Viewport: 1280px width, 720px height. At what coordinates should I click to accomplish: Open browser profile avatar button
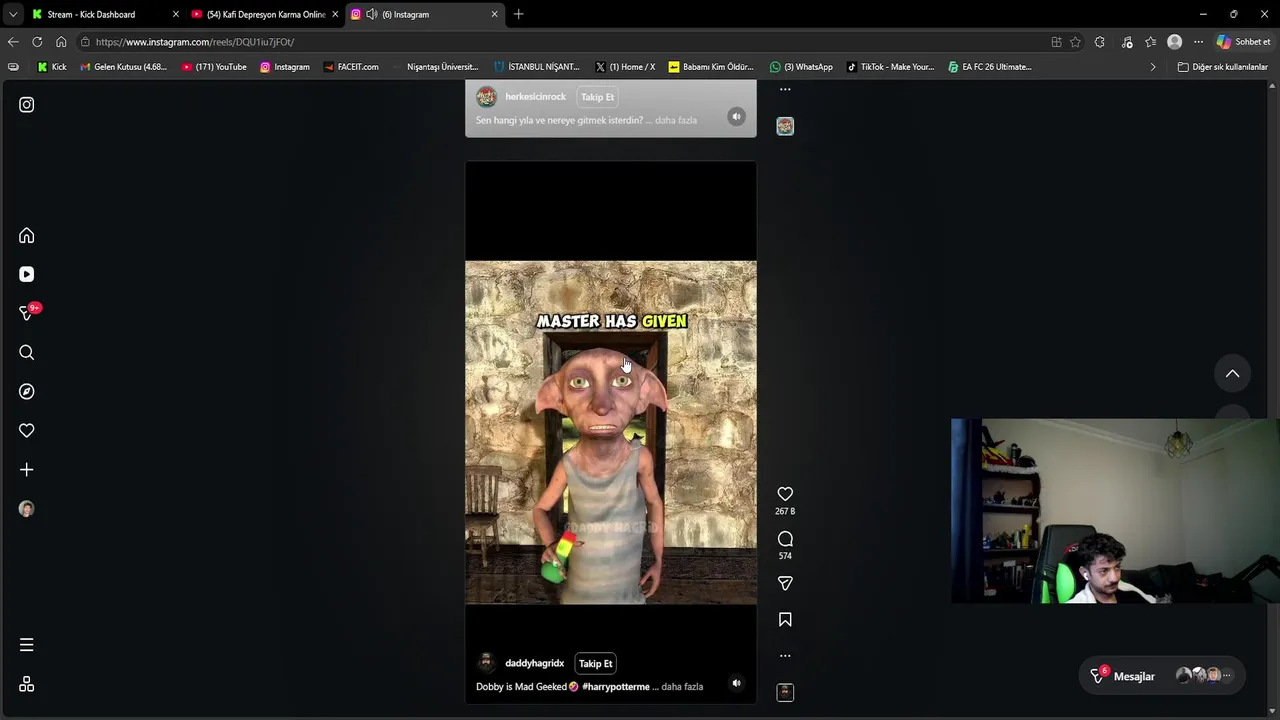(x=1174, y=42)
